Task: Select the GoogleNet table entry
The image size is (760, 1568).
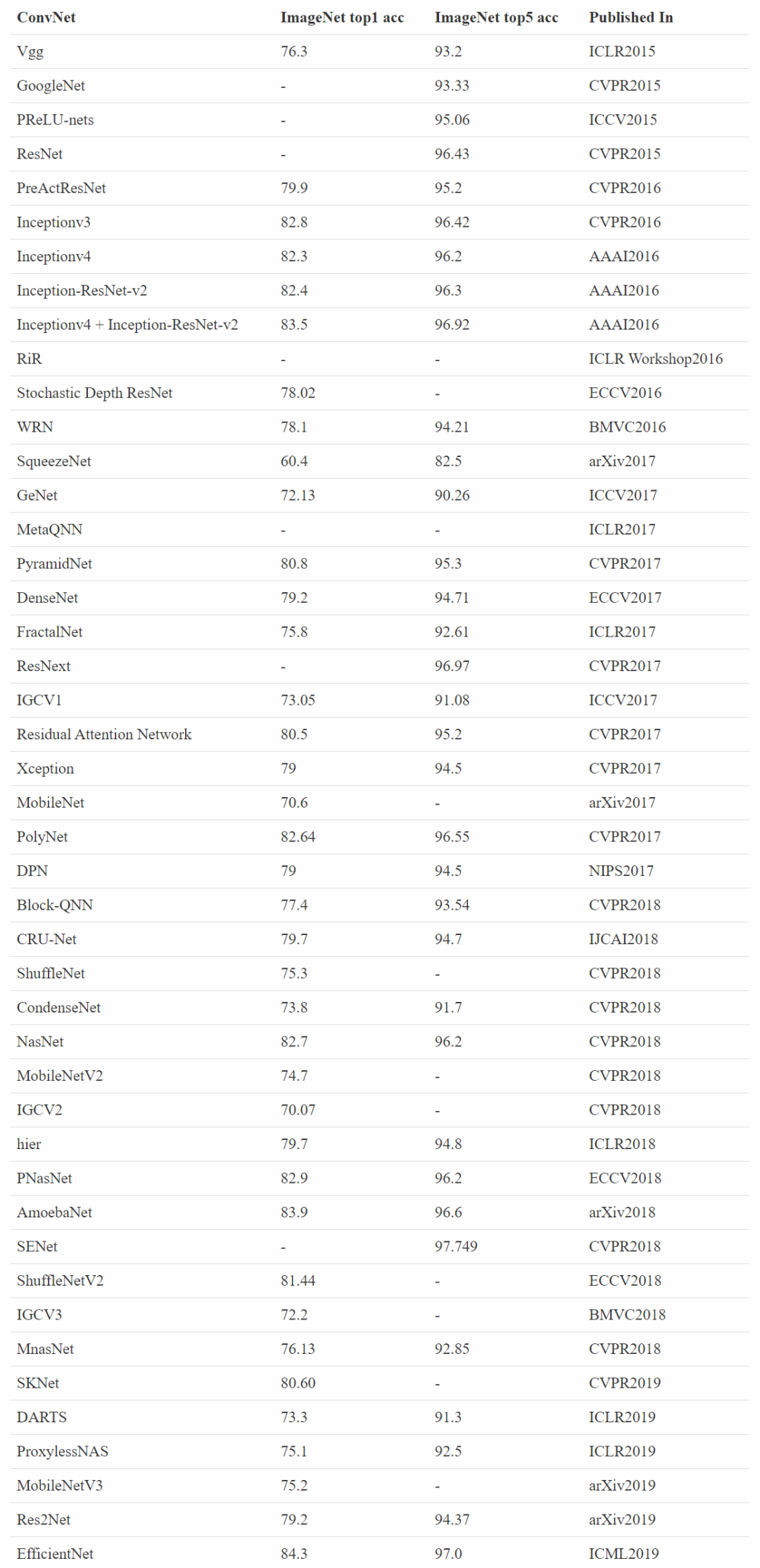Action: coord(51,86)
